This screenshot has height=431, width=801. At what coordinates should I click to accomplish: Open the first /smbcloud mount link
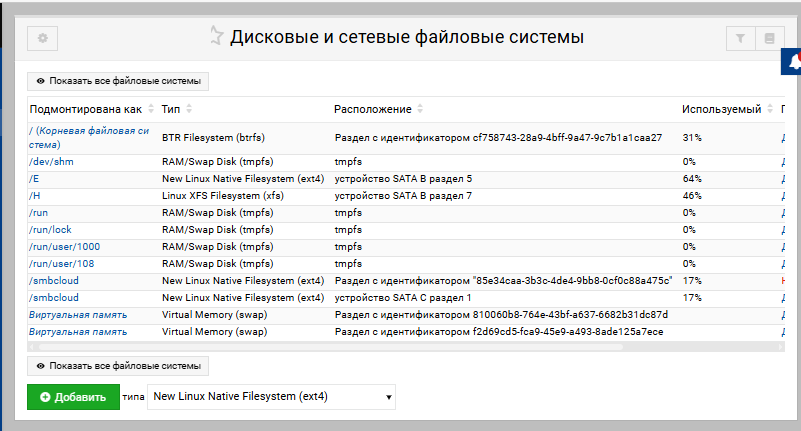point(53,280)
